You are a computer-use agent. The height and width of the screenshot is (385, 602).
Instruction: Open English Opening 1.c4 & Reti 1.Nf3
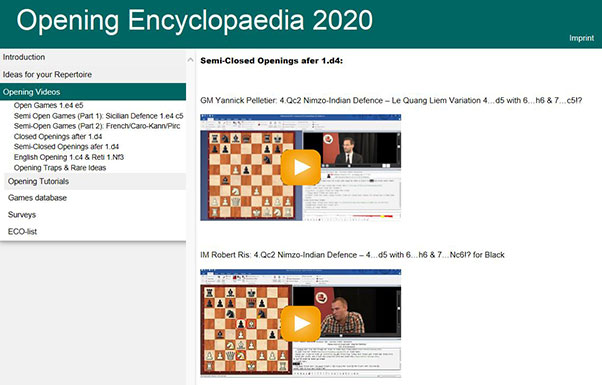[69, 157]
